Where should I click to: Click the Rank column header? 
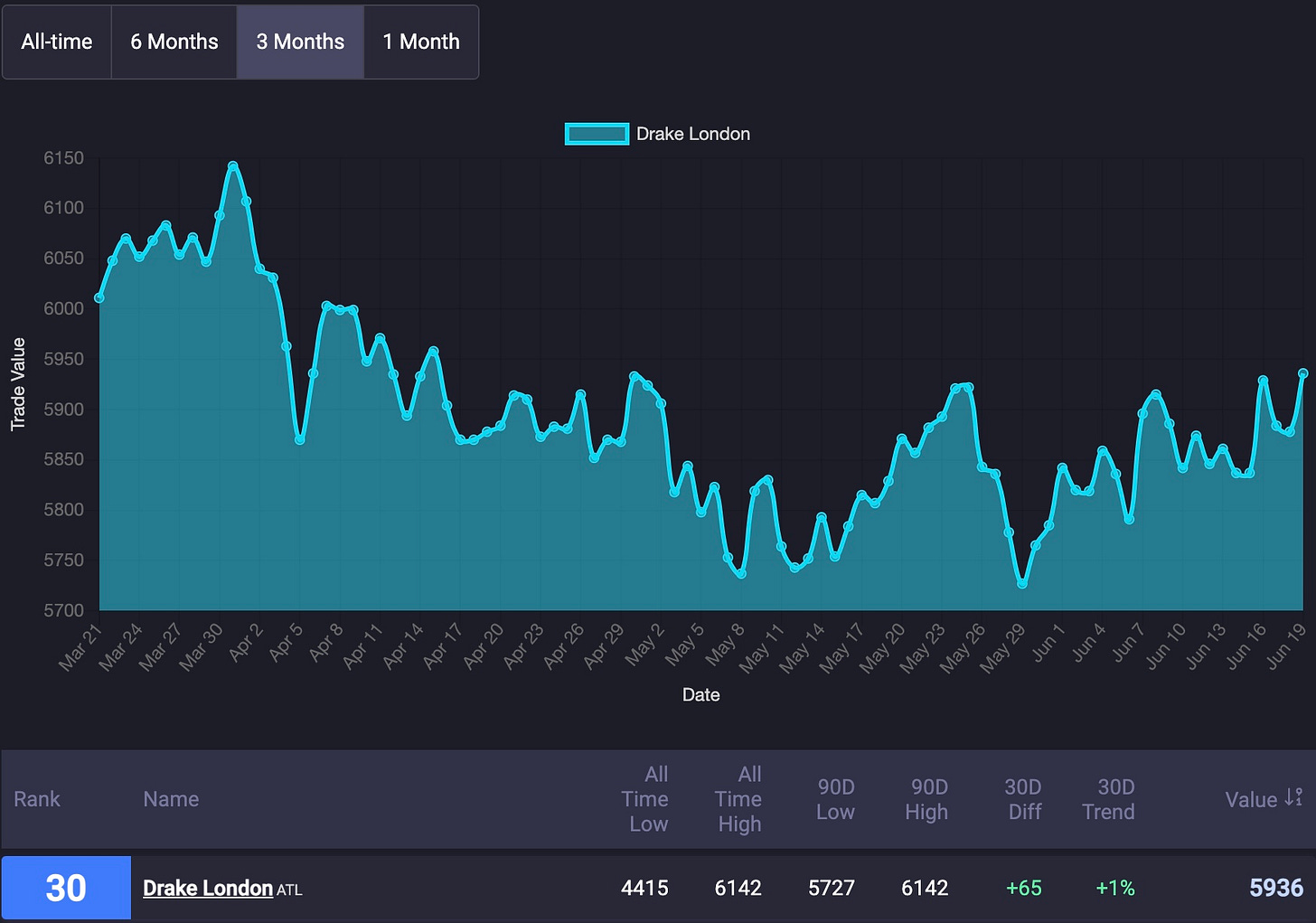click(37, 799)
